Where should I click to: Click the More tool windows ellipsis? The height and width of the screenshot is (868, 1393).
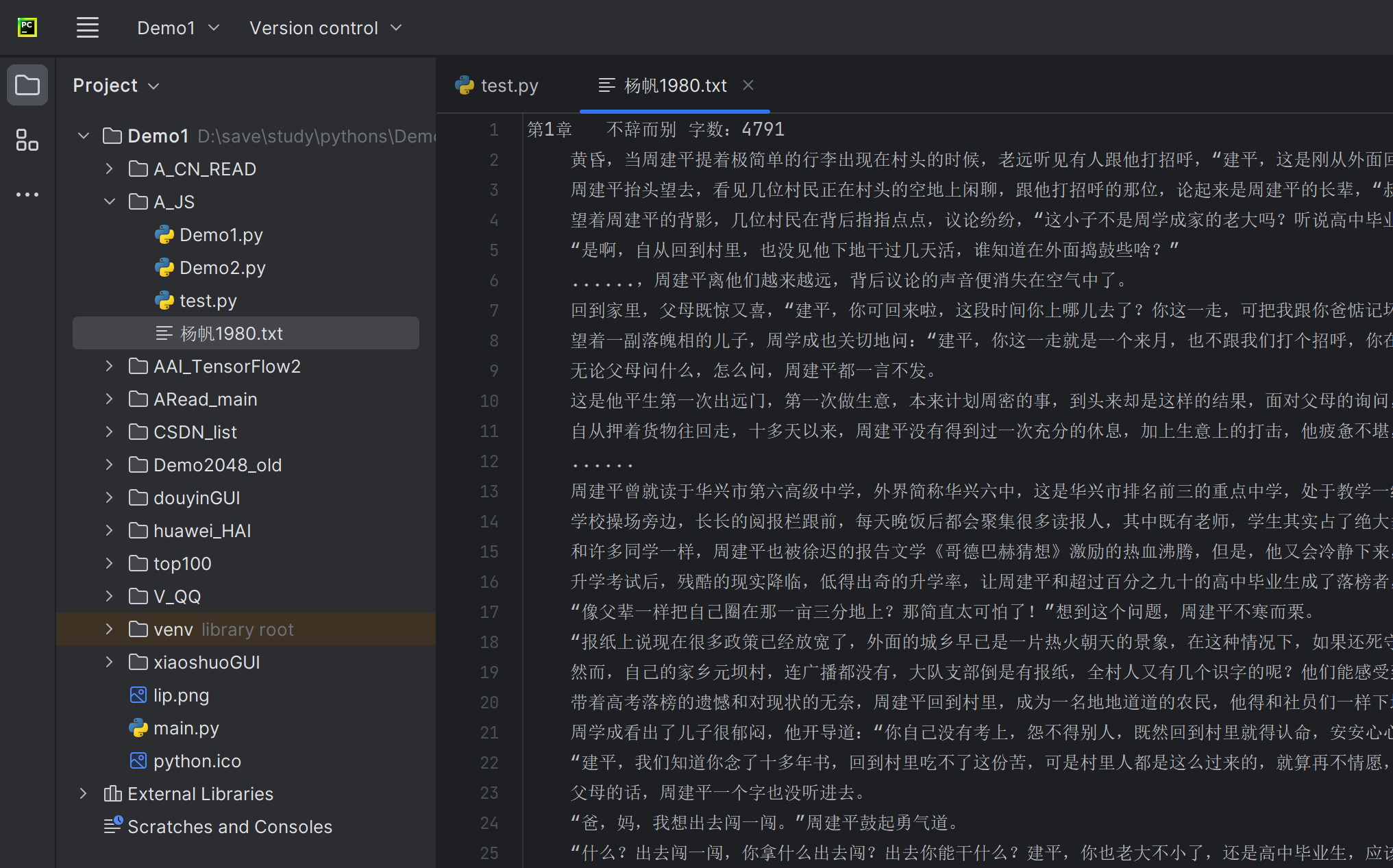[27, 195]
